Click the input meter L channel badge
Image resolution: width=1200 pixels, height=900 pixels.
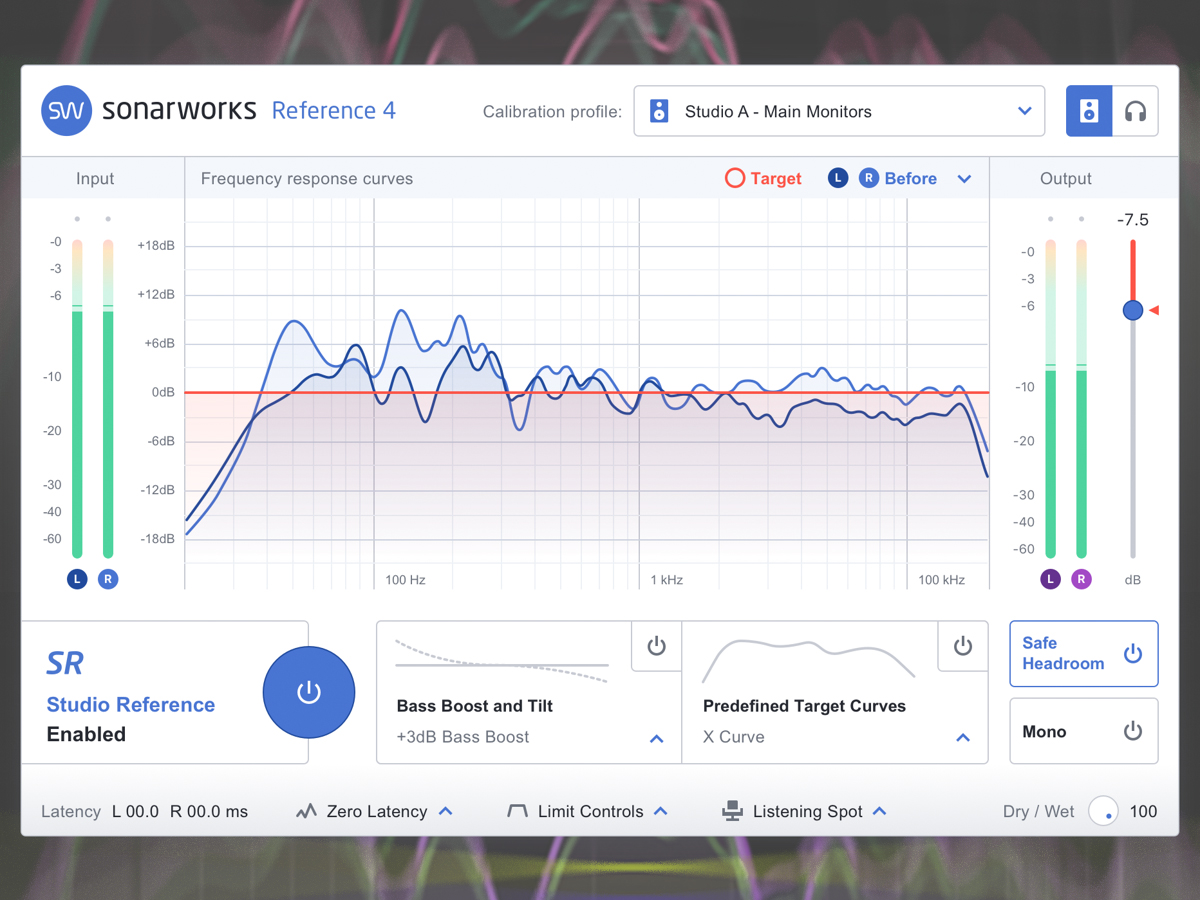point(77,579)
